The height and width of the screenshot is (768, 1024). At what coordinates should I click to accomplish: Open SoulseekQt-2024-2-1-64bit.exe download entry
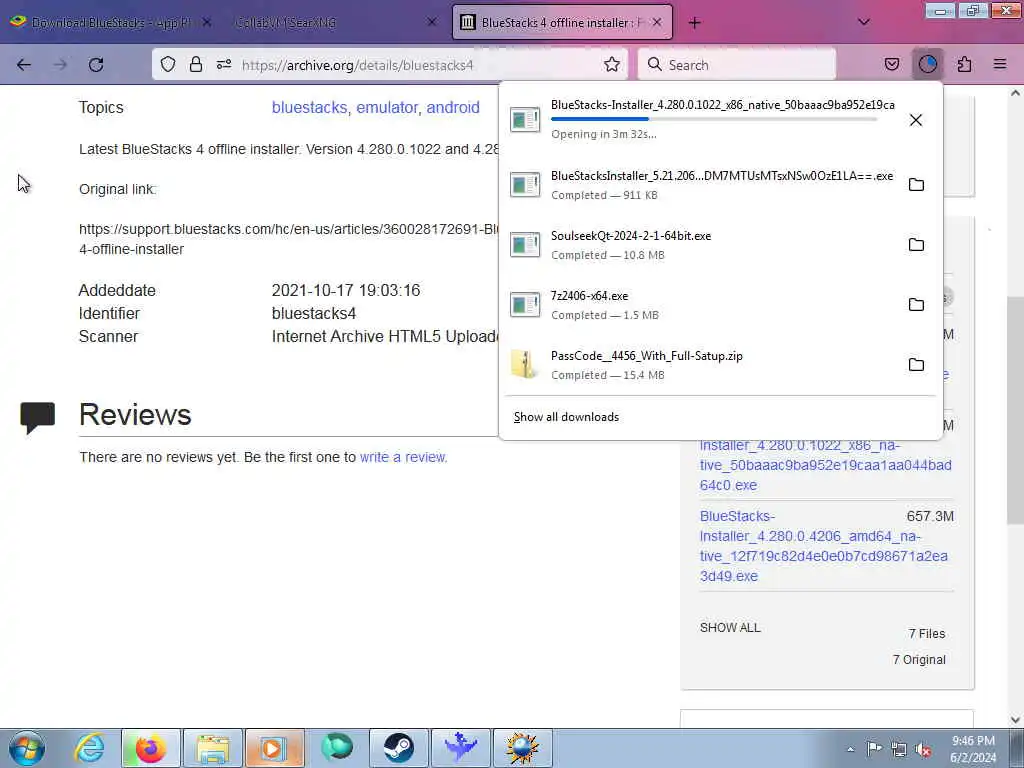(702, 245)
